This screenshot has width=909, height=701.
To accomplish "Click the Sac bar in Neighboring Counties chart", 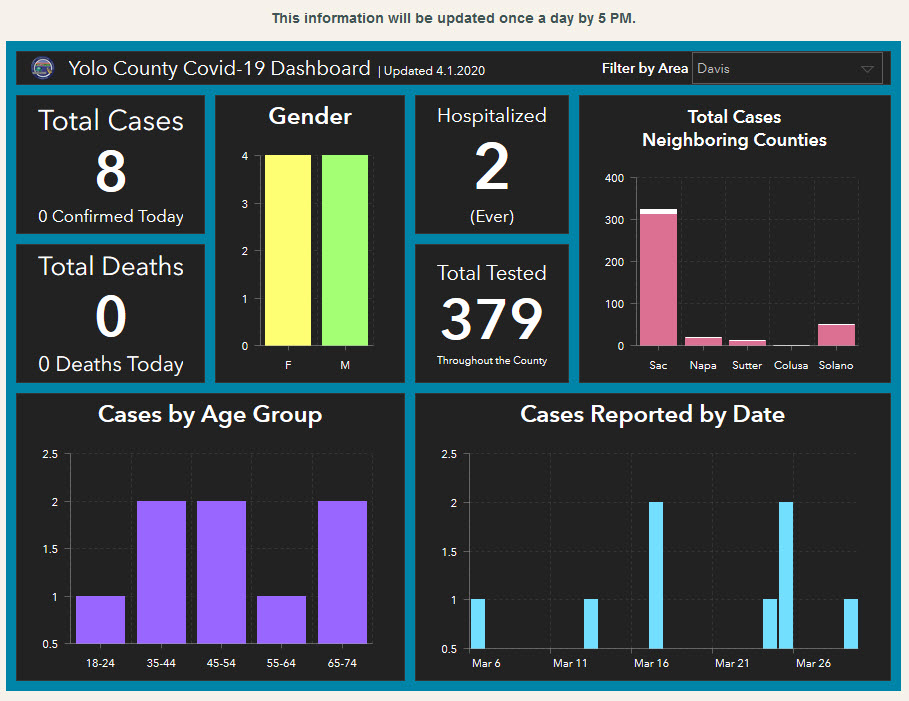I will click(658, 280).
